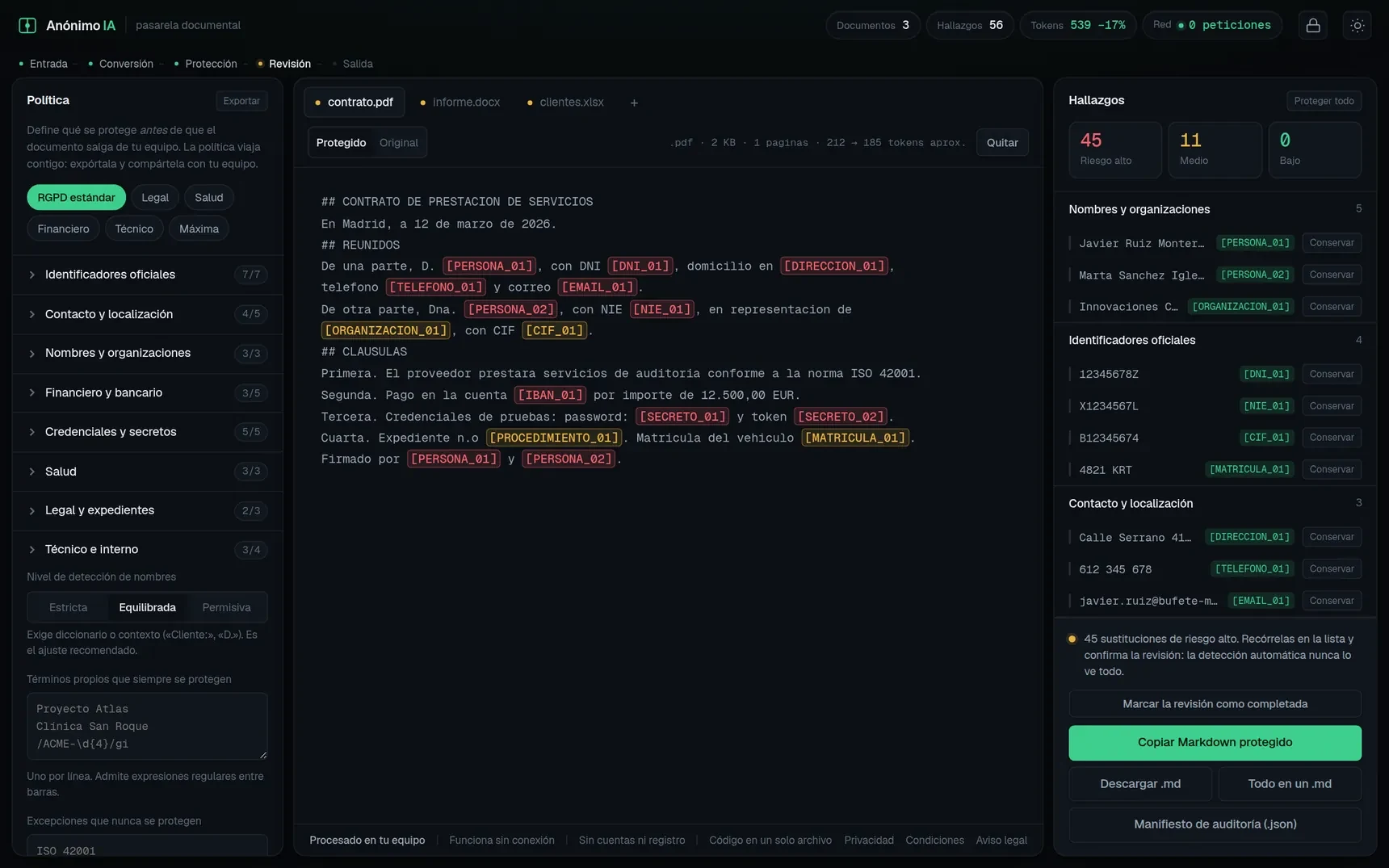Expand Financiero y bancario policy group
This screenshot has width=1389, height=868.
pyautogui.click(x=148, y=392)
